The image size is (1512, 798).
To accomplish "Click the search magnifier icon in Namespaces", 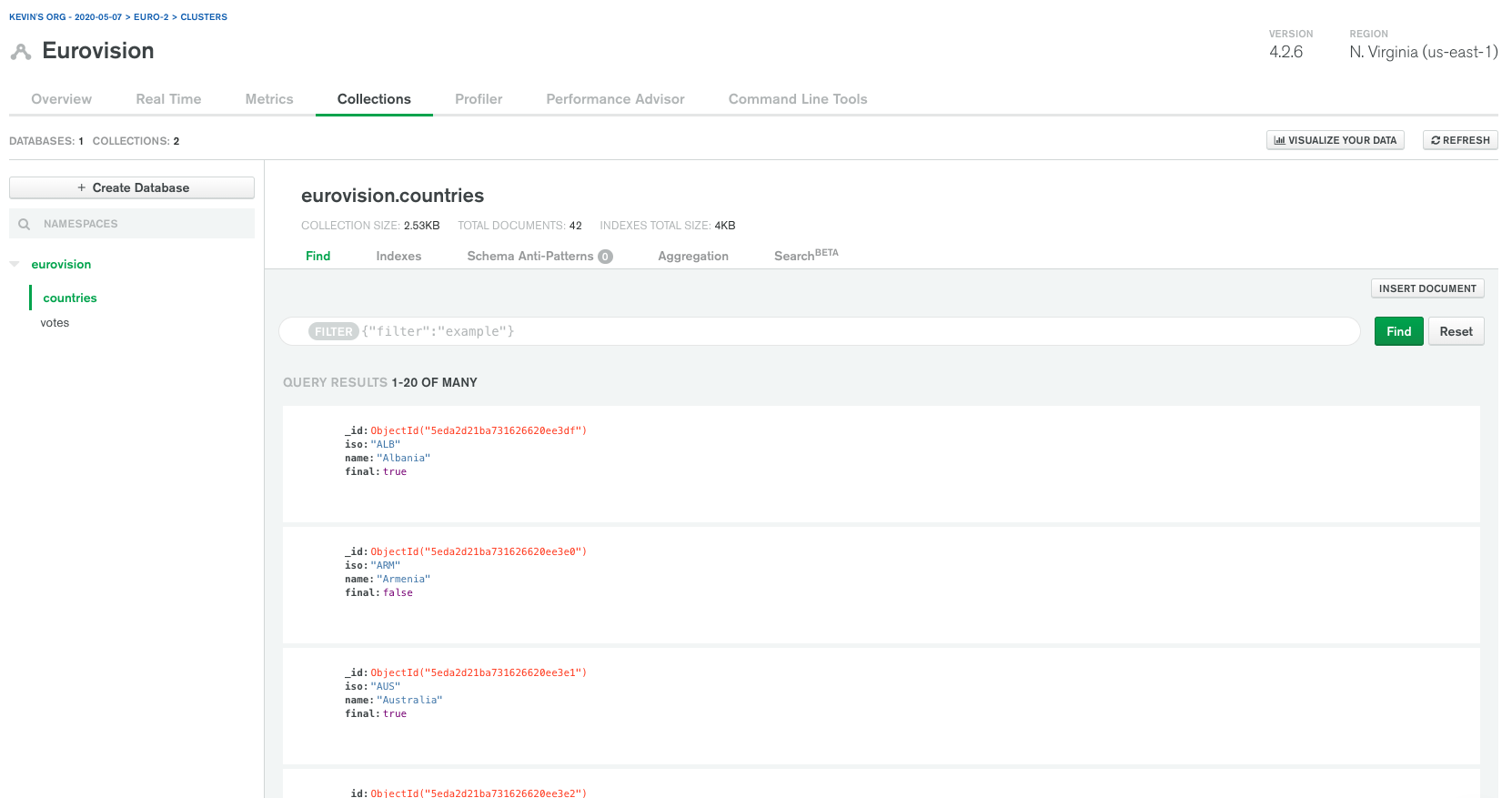I will pos(25,224).
